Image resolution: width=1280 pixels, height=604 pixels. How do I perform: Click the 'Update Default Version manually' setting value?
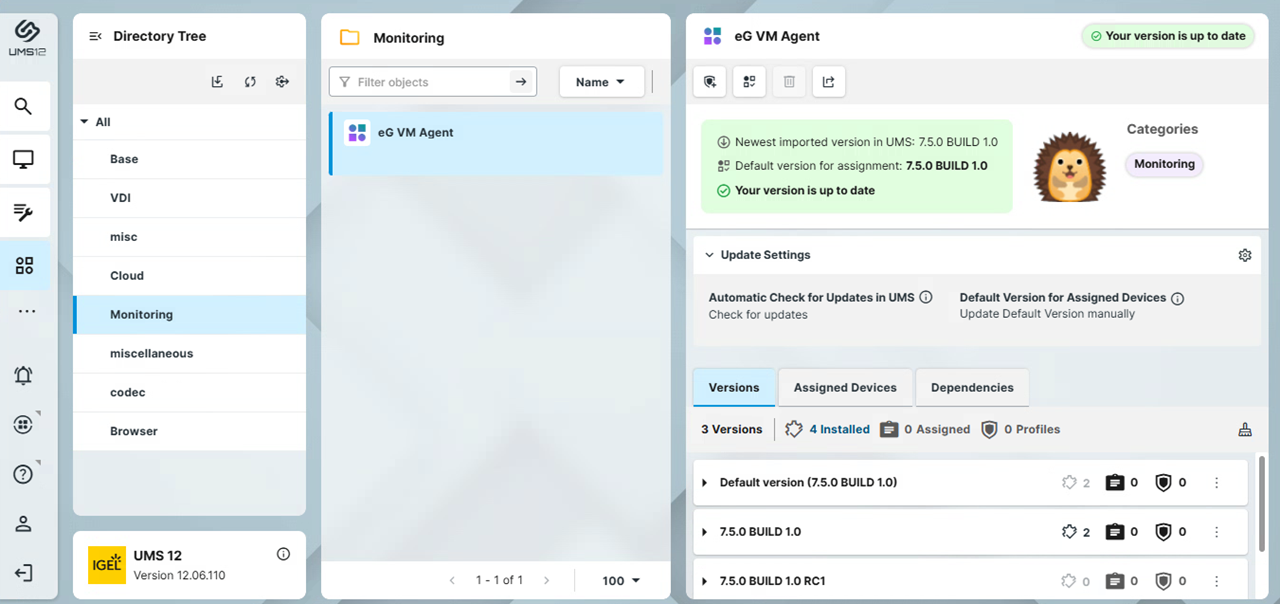pyautogui.click(x=1047, y=314)
